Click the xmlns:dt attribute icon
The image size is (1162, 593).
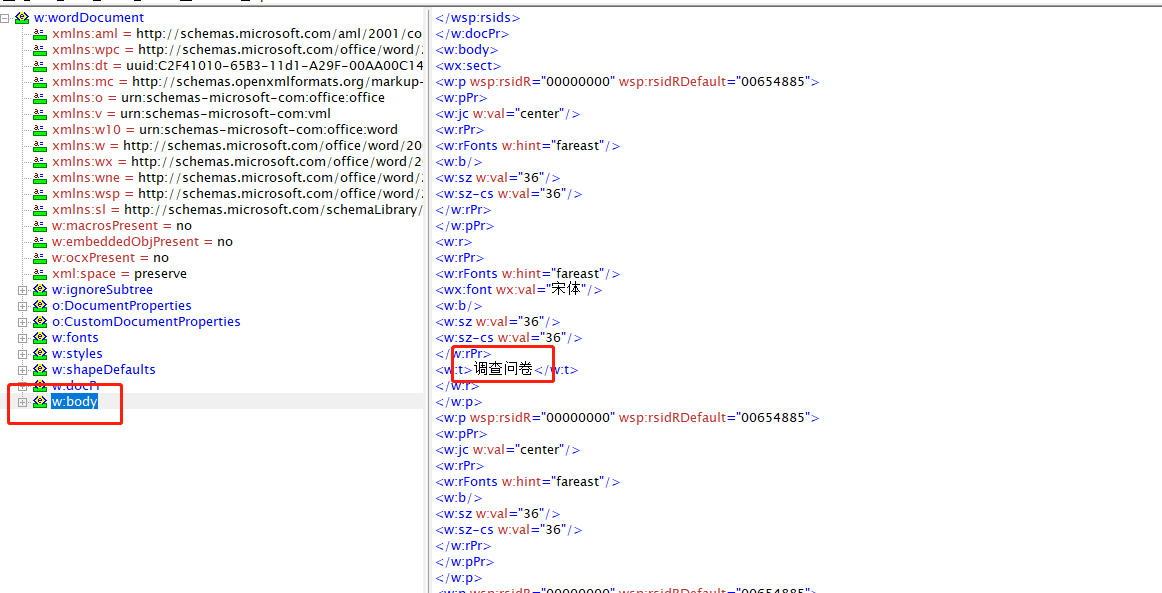pos(40,66)
